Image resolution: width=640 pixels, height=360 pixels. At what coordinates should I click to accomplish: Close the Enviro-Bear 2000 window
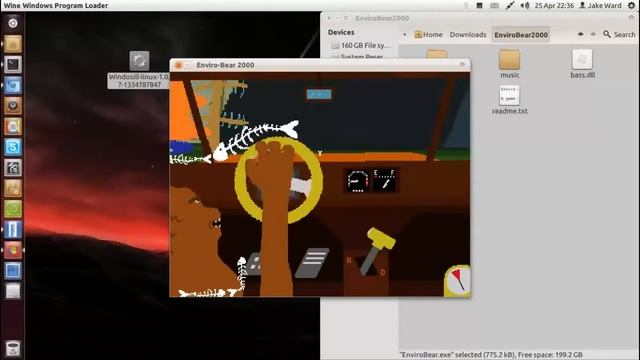click(178, 65)
